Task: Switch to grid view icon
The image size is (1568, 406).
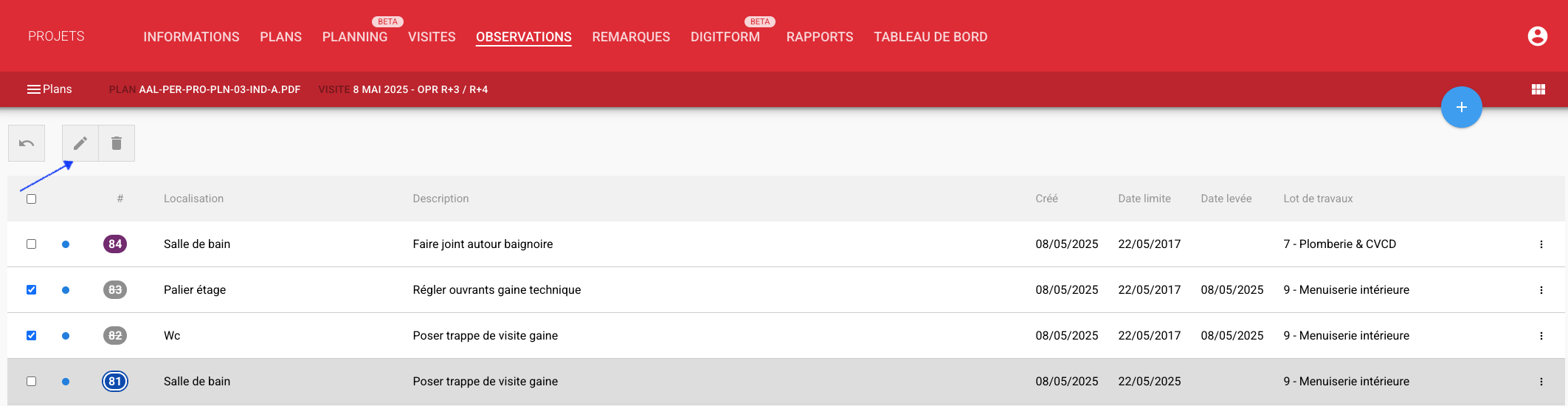Action: tap(1538, 89)
